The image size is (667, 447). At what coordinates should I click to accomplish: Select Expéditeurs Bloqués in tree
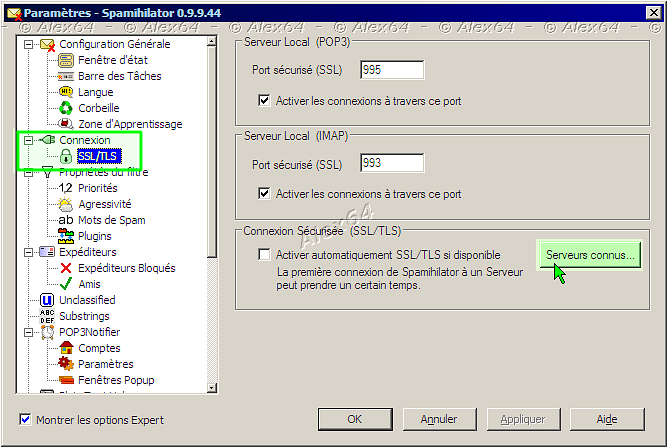(x=126, y=268)
